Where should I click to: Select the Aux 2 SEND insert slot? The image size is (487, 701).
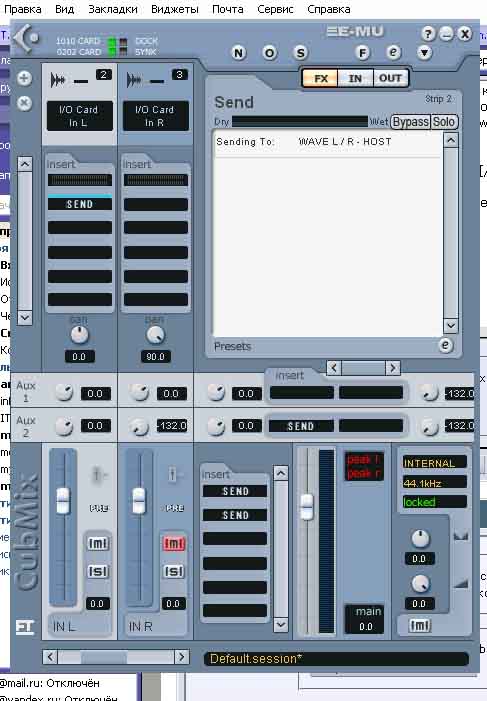[301, 426]
